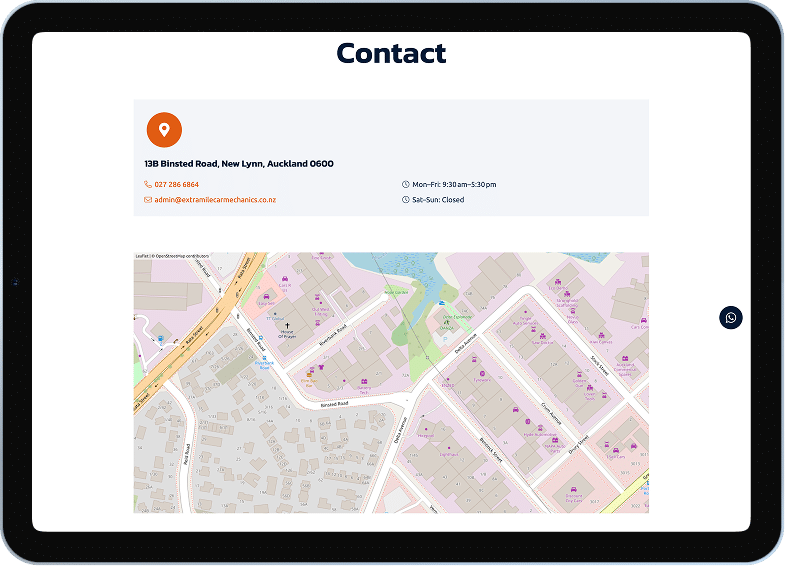The image size is (785, 566).
Task: Open the admin@extramilecarmechanics.co.nz email link
Action: pyautogui.click(x=215, y=200)
